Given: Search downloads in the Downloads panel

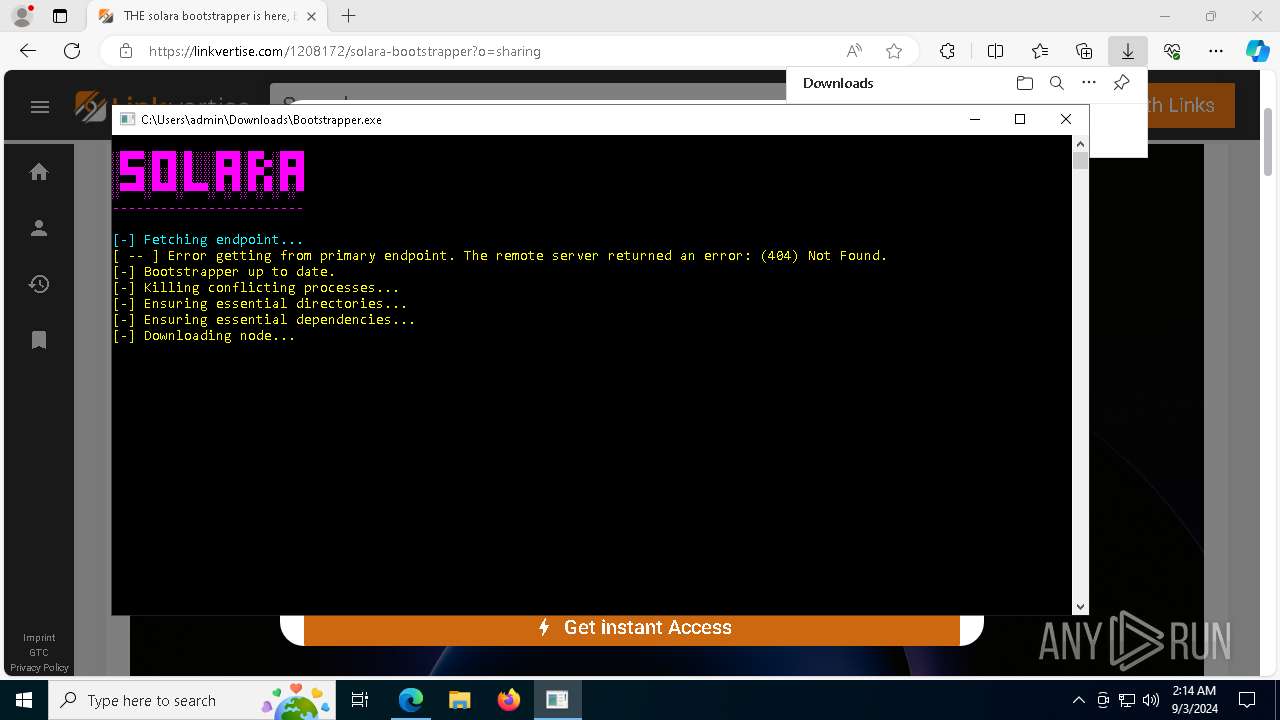Looking at the screenshot, I should (1056, 83).
